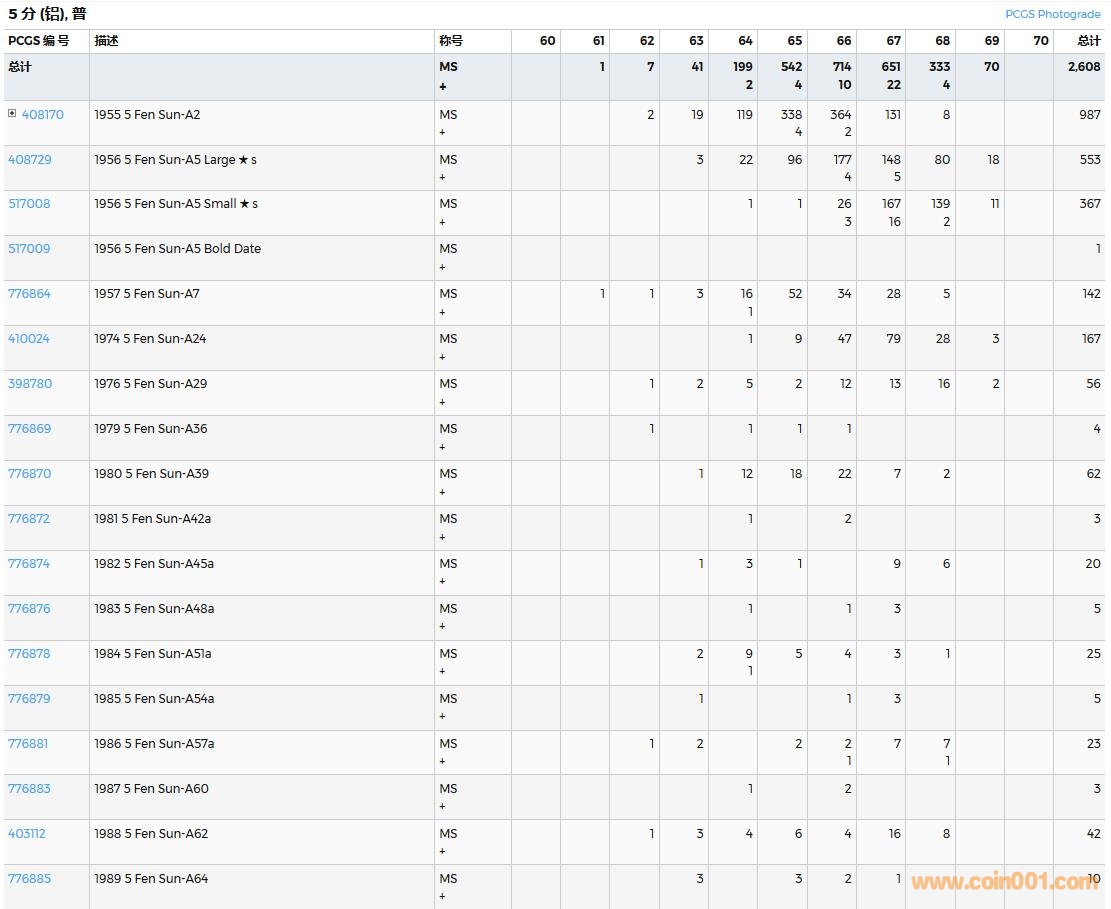Open the 776870 link for 1980
Screen dimensions: 1111x909
pos(29,474)
